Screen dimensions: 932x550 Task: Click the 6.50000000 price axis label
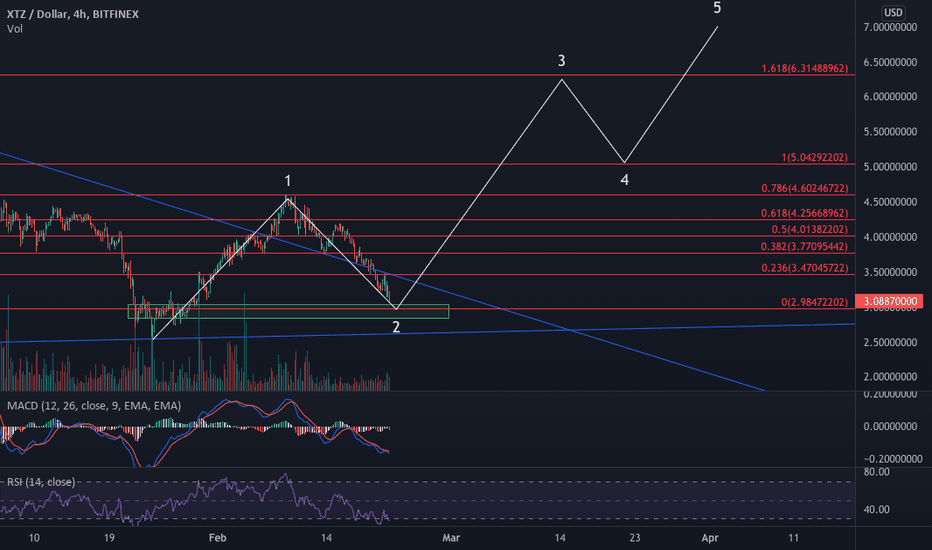(x=890, y=62)
